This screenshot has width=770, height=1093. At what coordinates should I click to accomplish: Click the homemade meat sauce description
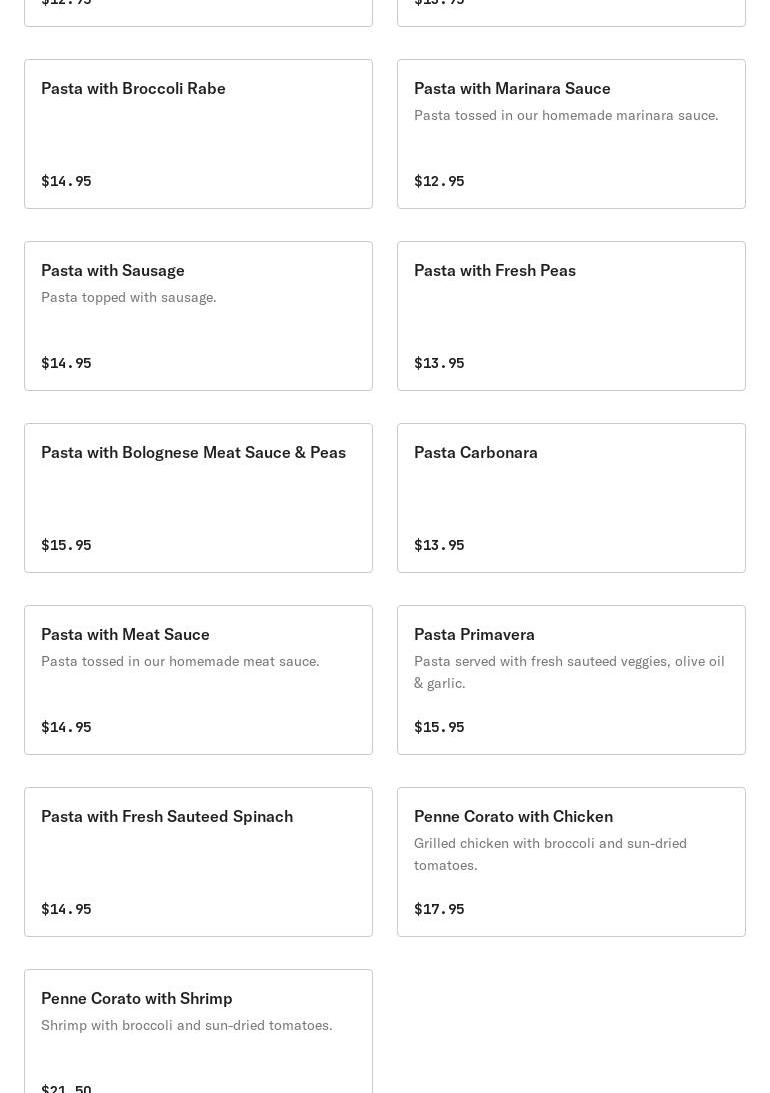tap(180, 662)
